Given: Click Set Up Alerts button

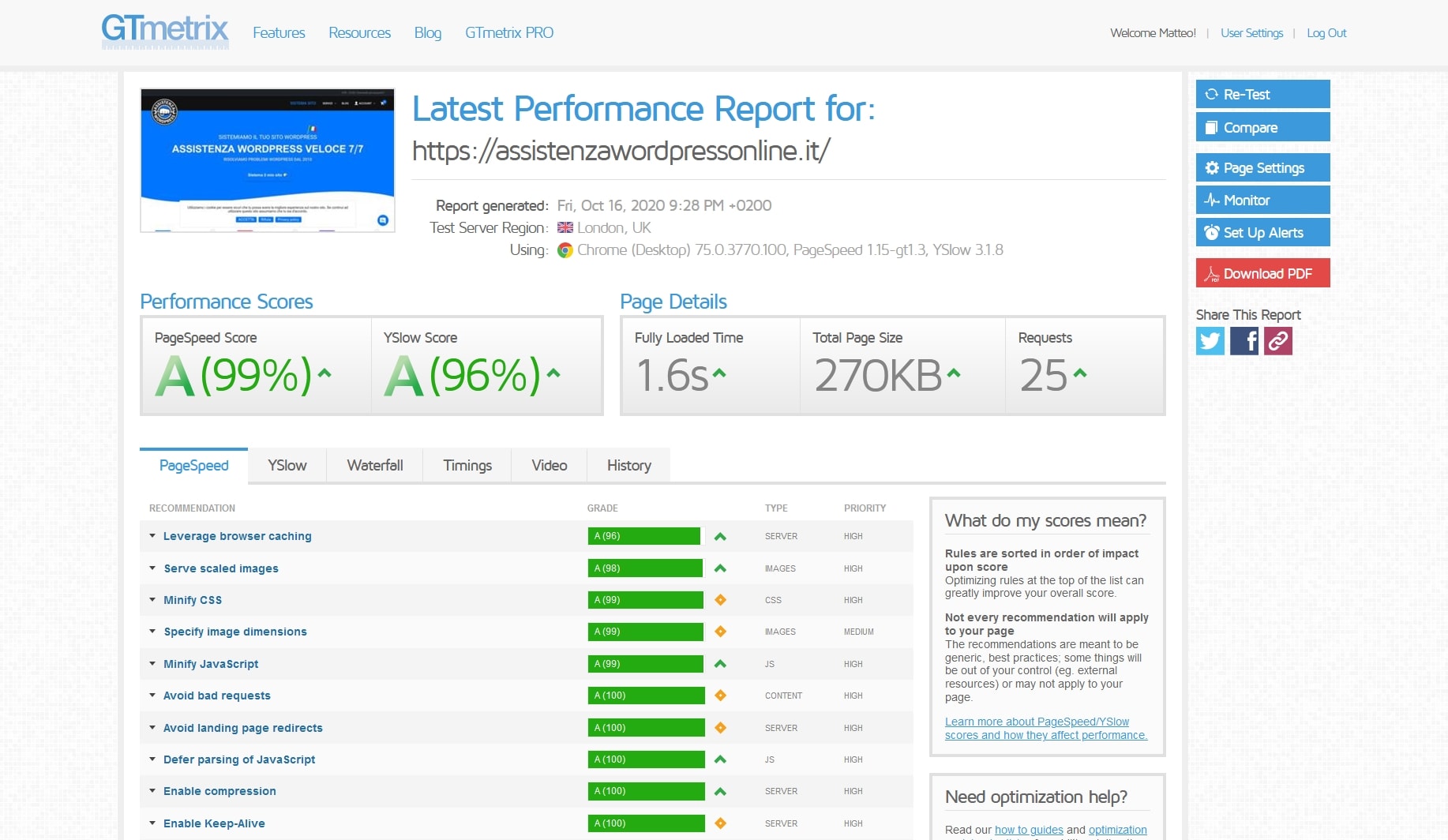Looking at the screenshot, I should 1262,232.
